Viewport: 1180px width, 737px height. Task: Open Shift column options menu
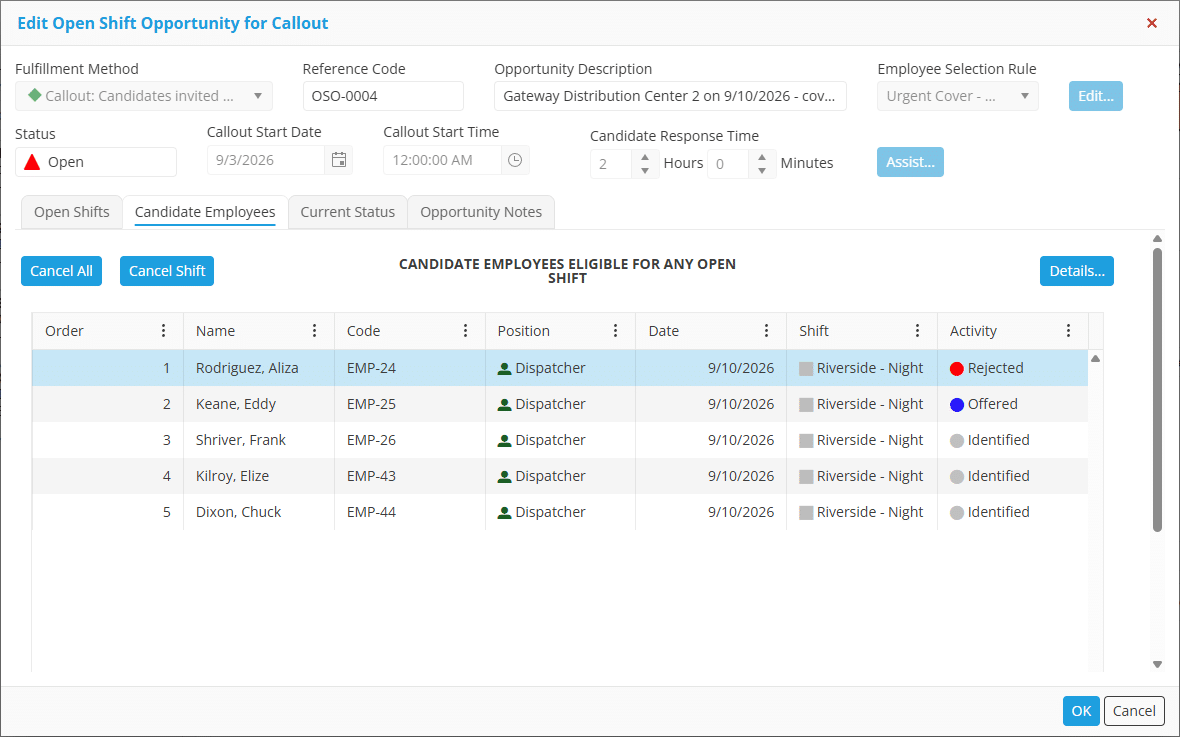[917, 330]
